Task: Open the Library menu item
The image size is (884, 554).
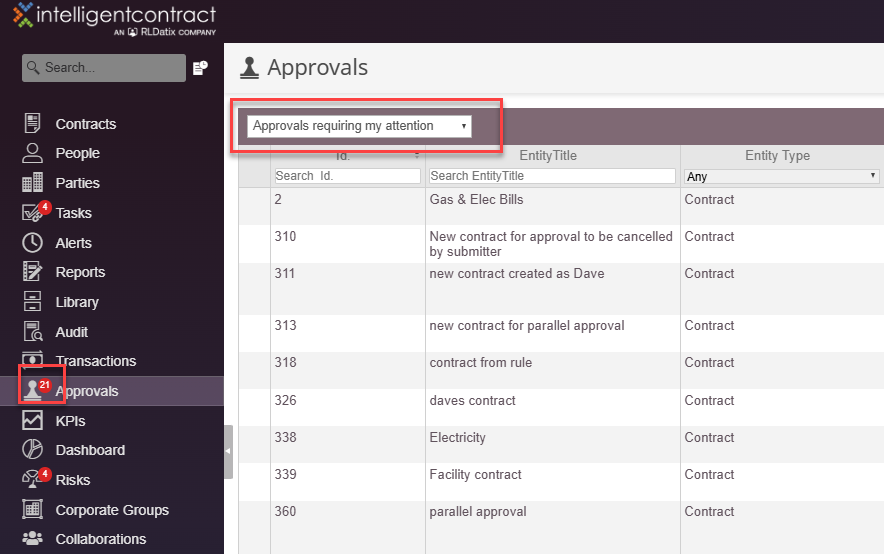Action: point(77,302)
